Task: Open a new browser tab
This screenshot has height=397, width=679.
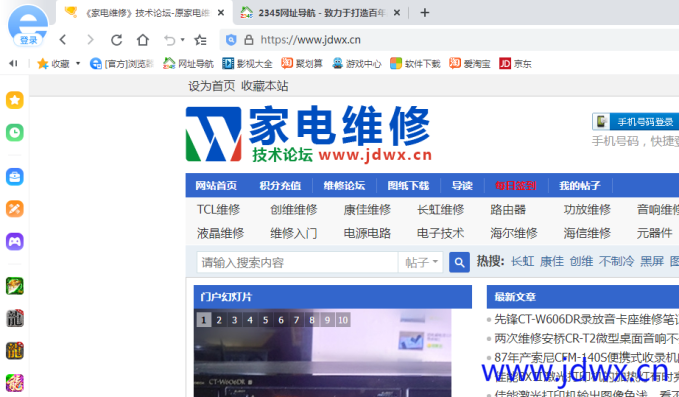Action: pos(425,13)
